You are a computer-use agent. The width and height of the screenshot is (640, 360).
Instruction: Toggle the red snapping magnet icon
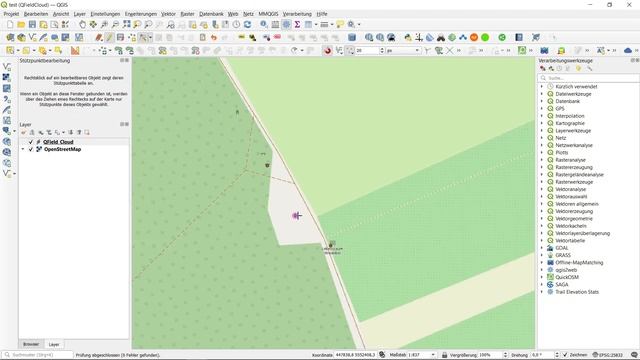[x=327, y=50]
